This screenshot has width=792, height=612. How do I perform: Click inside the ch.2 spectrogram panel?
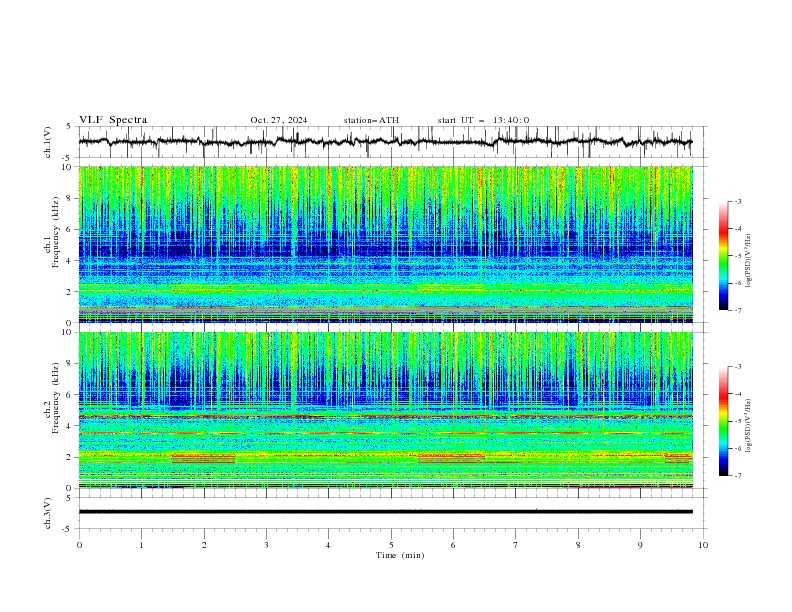coord(385,410)
